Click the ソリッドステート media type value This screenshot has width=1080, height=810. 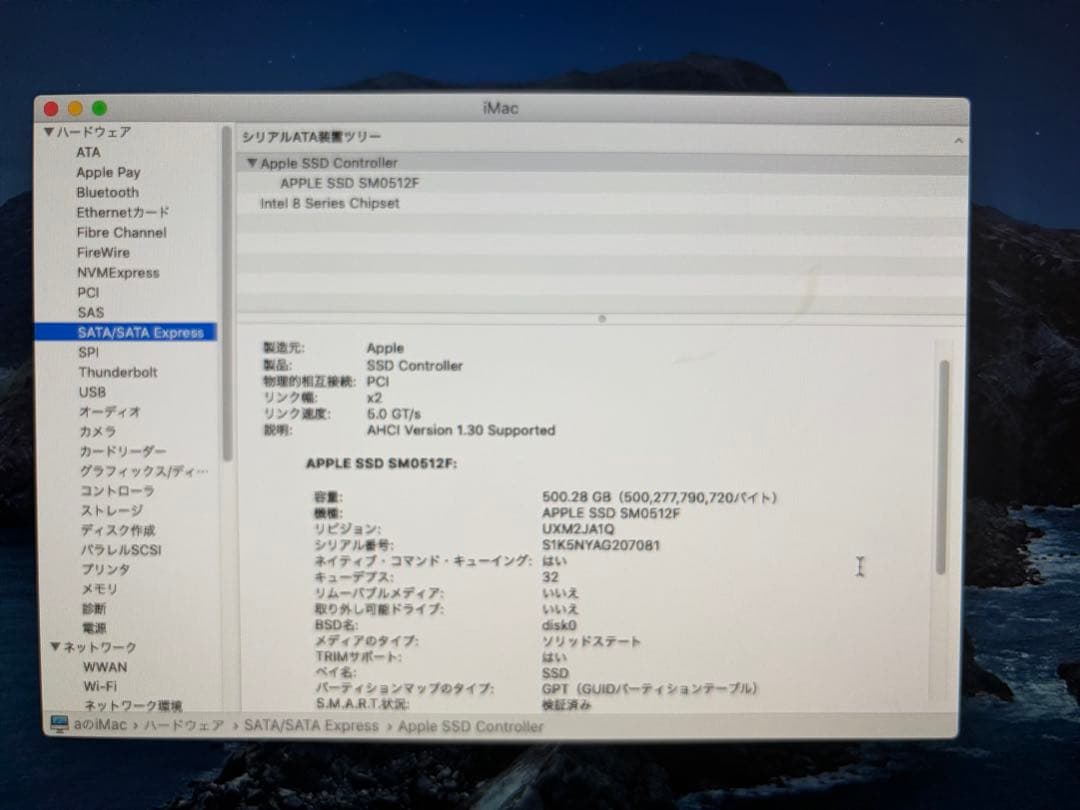(591, 641)
